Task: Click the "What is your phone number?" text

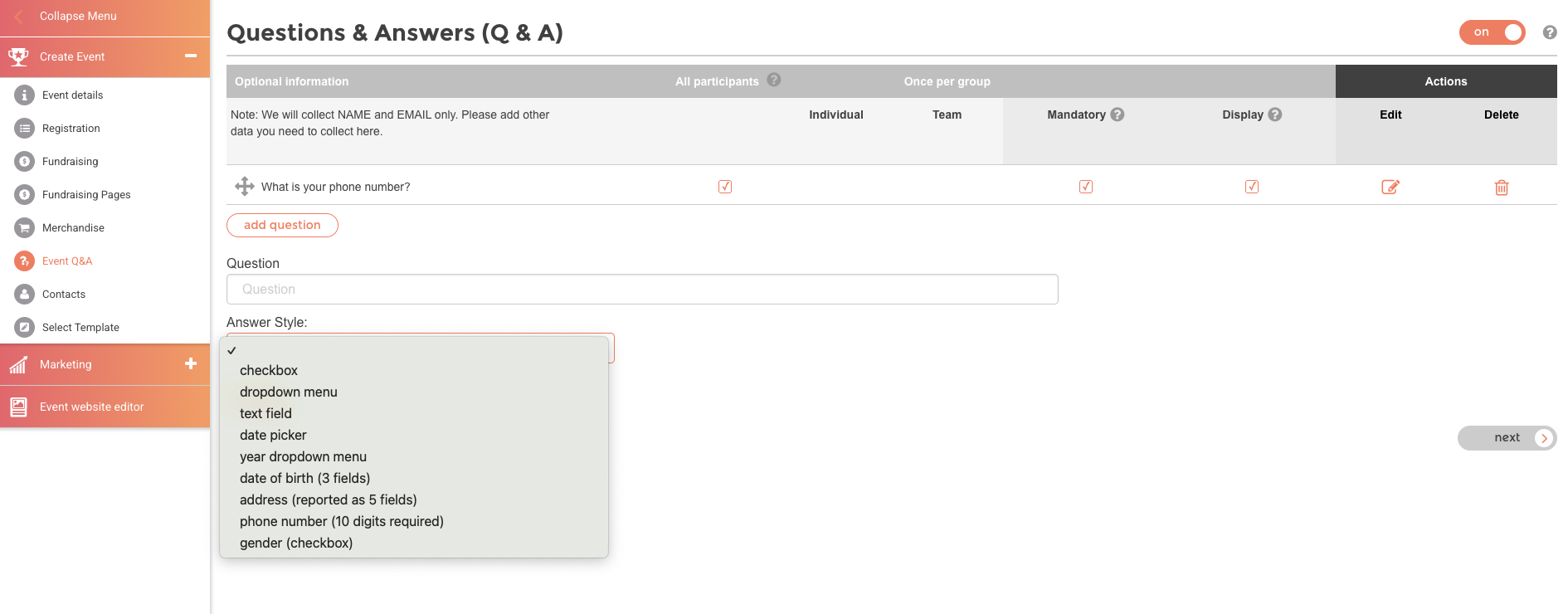Action: coord(336,187)
